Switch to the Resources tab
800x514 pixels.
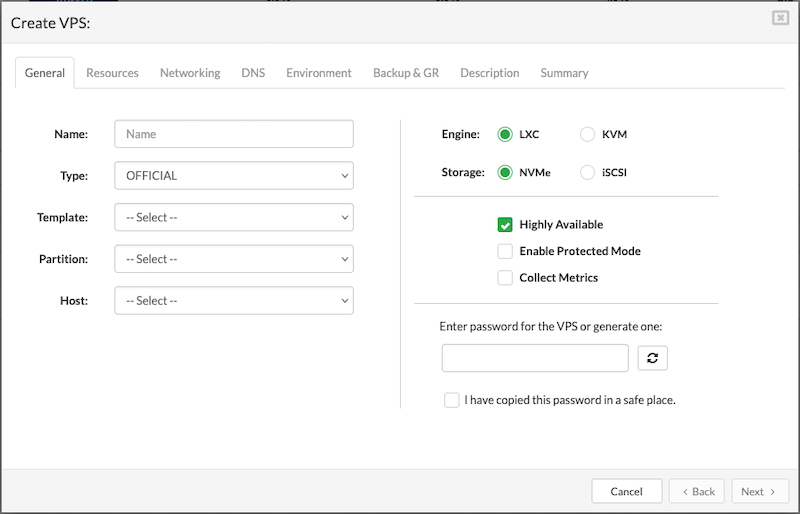coord(112,73)
